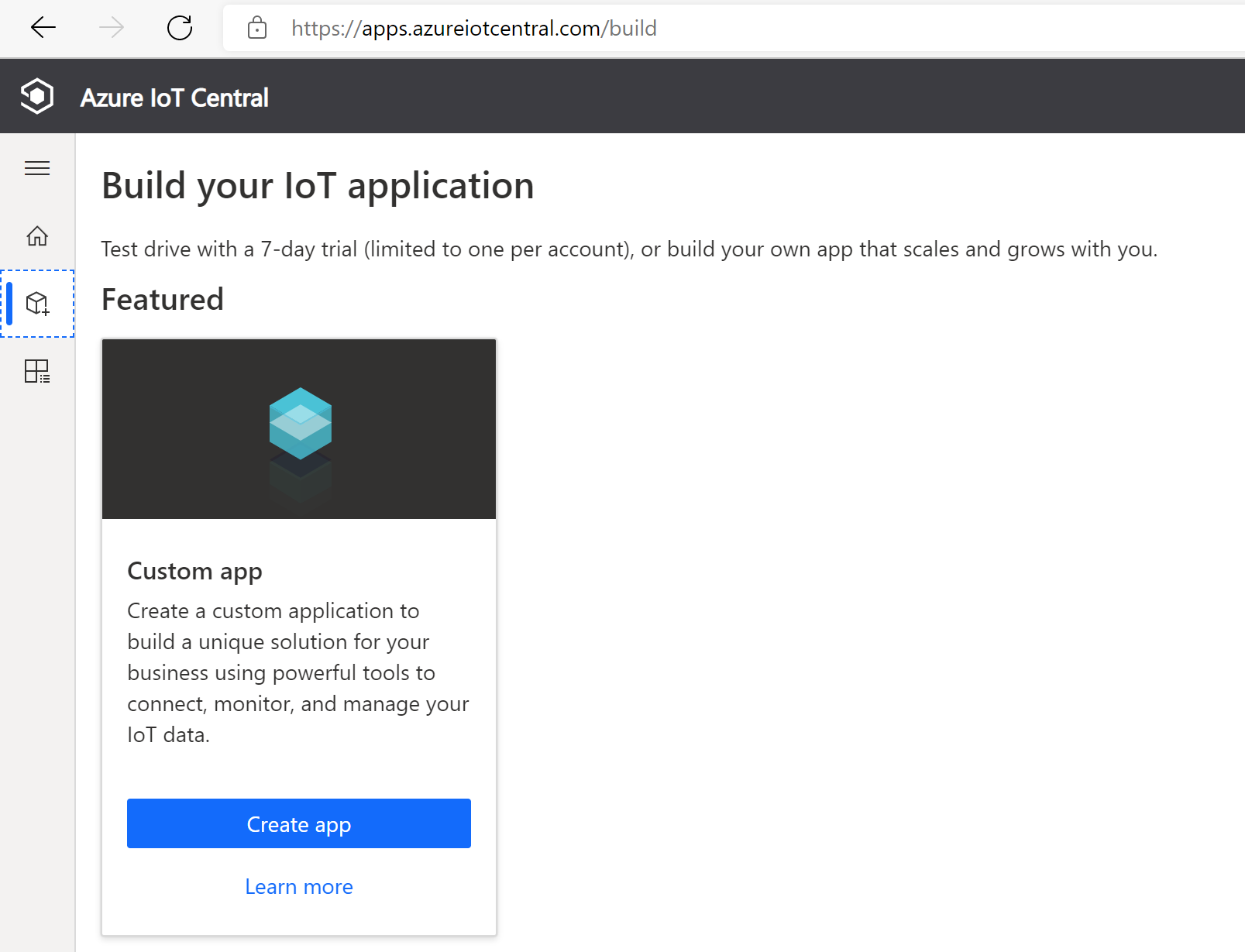The width and height of the screenshot is (1245, 952).
Task: Click the teal cube illustration on the card
Action: click(301, 423)
